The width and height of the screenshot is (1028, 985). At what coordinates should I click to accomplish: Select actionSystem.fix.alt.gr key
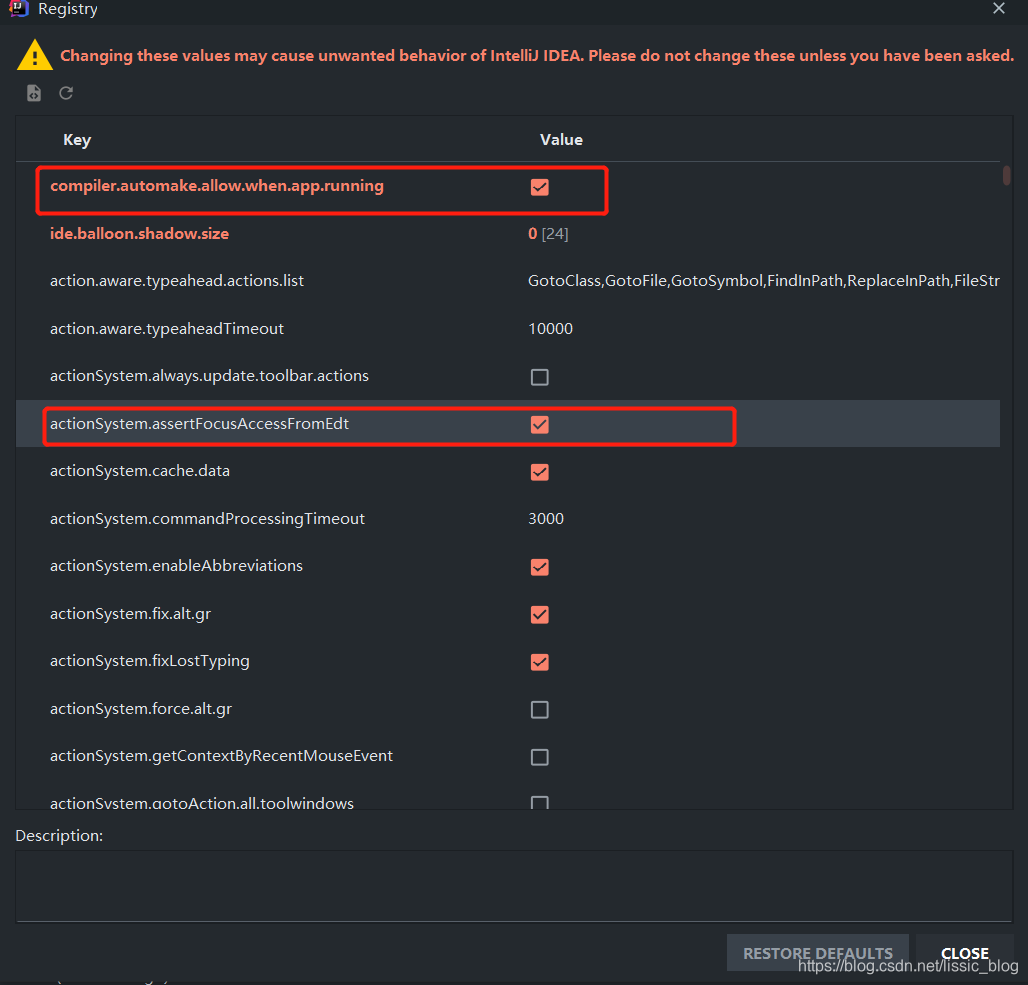coord(130,614)
